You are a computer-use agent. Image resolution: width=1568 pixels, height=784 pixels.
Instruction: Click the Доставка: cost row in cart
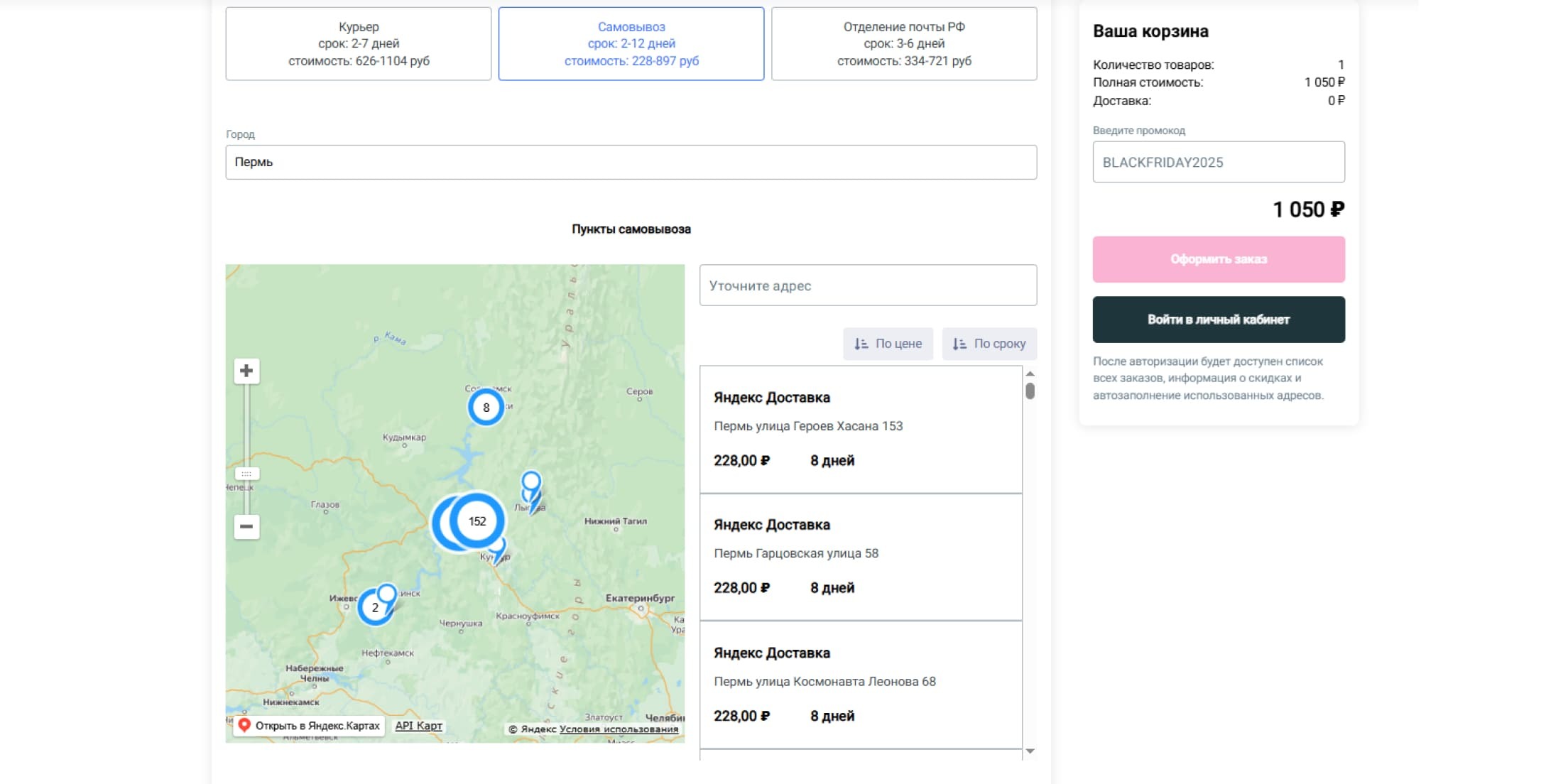pos(1219,101)
